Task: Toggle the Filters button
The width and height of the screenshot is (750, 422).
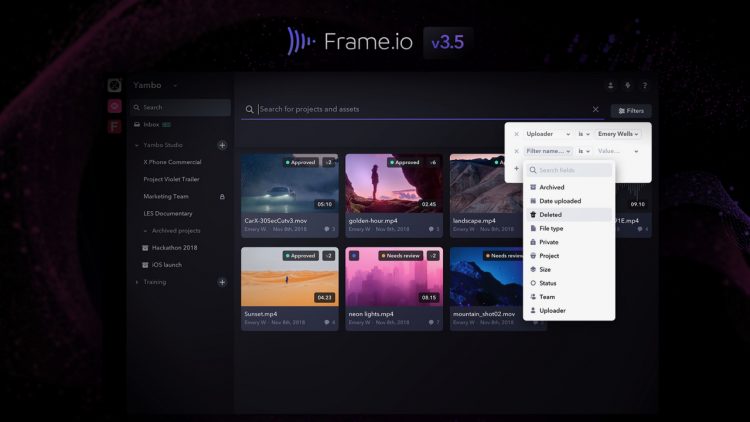Action: click(x=631, y=111)
